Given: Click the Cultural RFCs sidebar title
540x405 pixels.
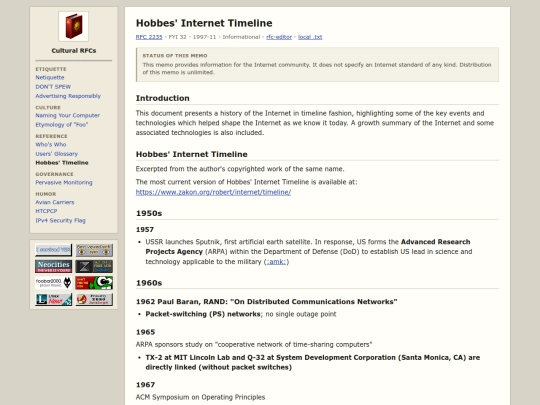Looking at the screenshot, I should pos(74,51).
